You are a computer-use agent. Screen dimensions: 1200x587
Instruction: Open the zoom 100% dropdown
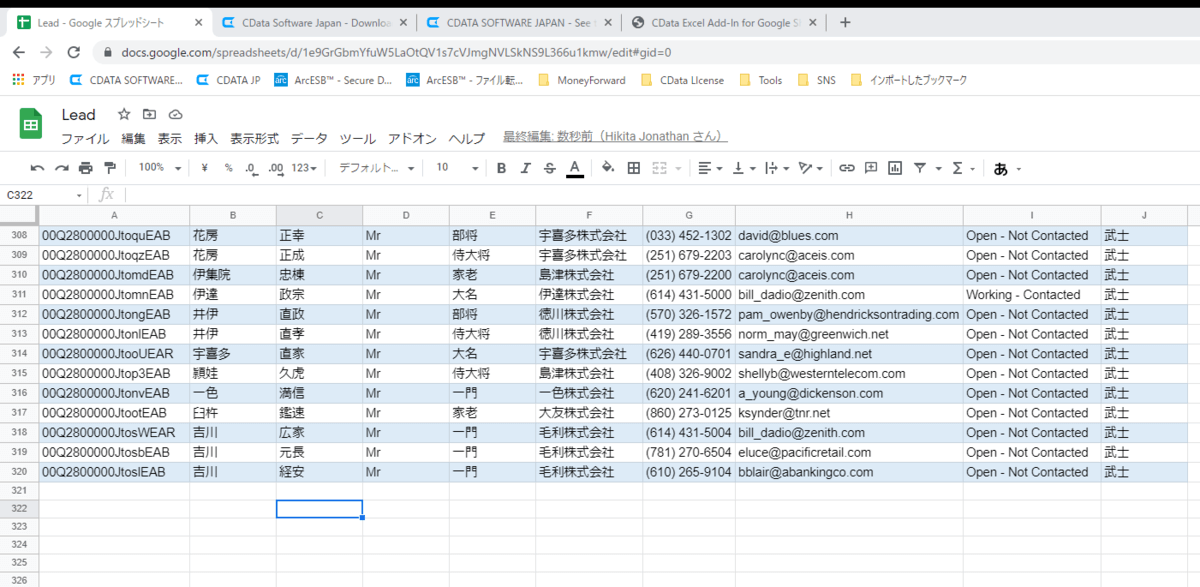click(x=159, y=168)
